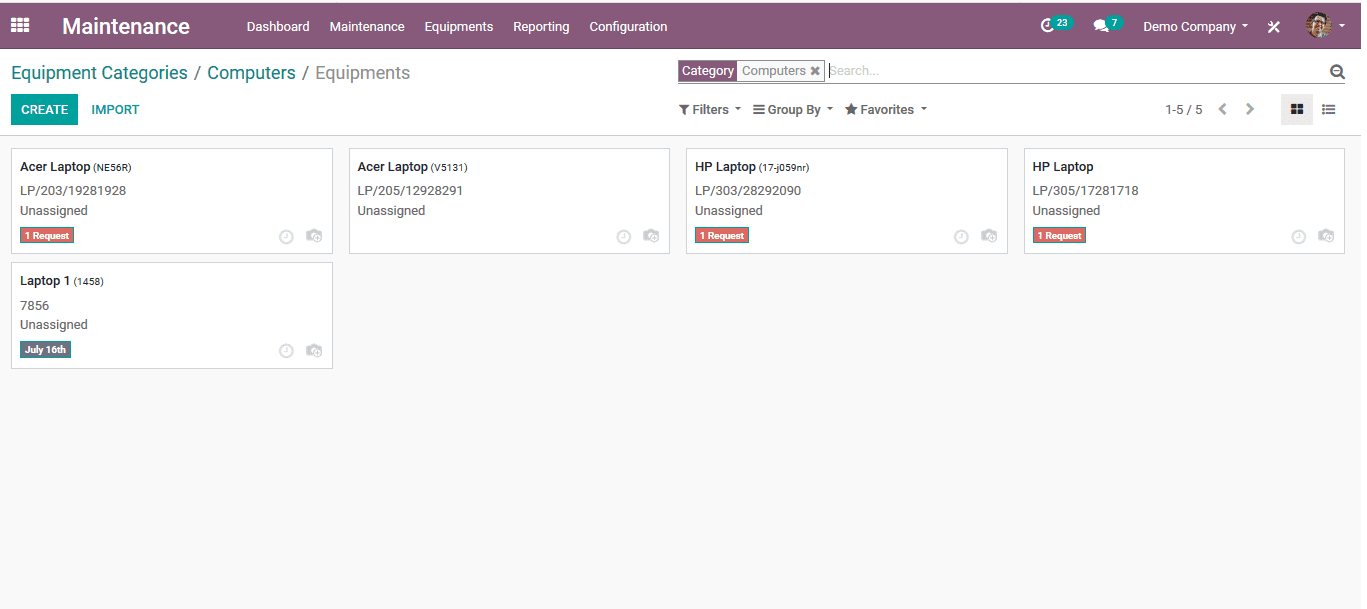Image resolution: width=1367 pixels, height=609 pixels.
Task: Open the Equipments menu
Action: point(459,27)
